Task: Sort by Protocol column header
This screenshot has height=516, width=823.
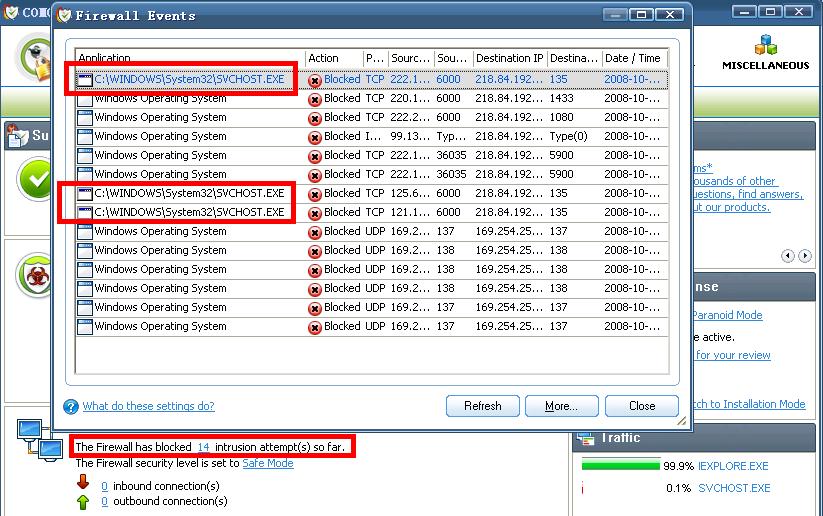Action: tap(376, 58)
